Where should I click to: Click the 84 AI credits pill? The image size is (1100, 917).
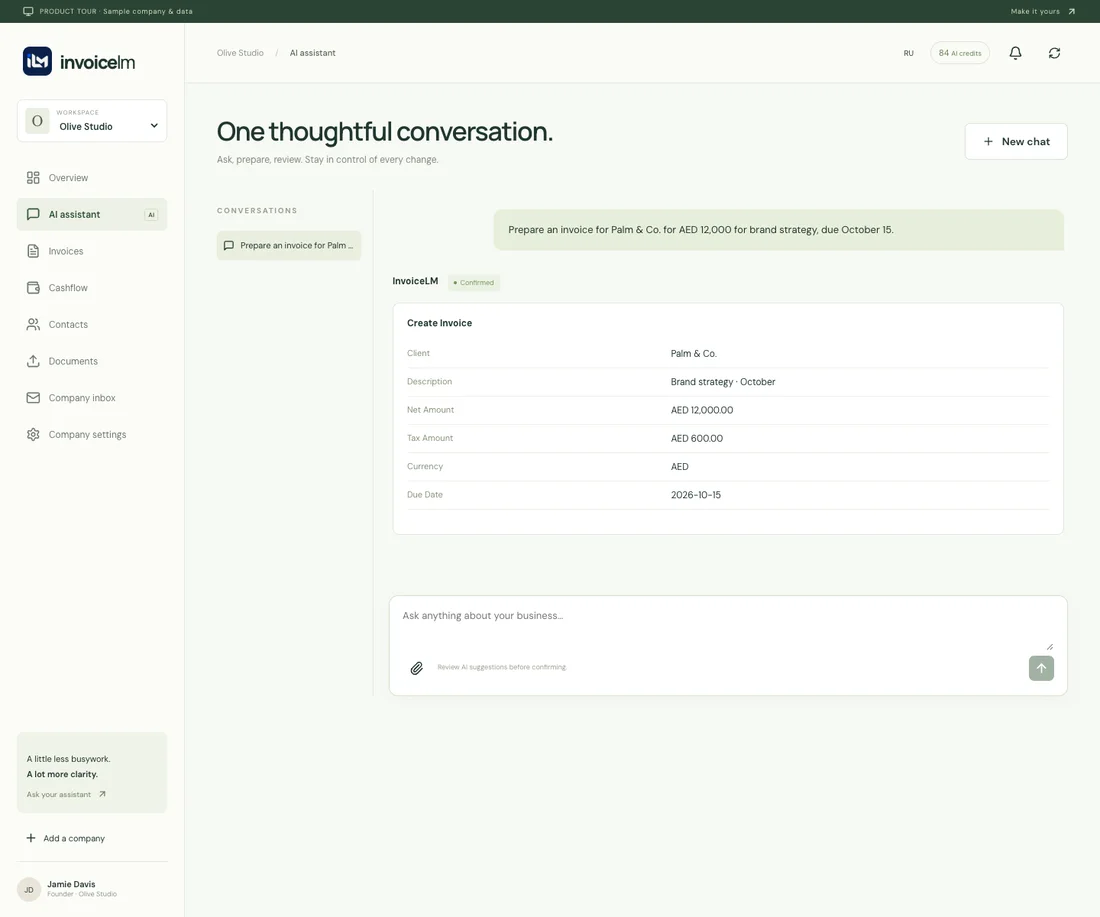960,53
